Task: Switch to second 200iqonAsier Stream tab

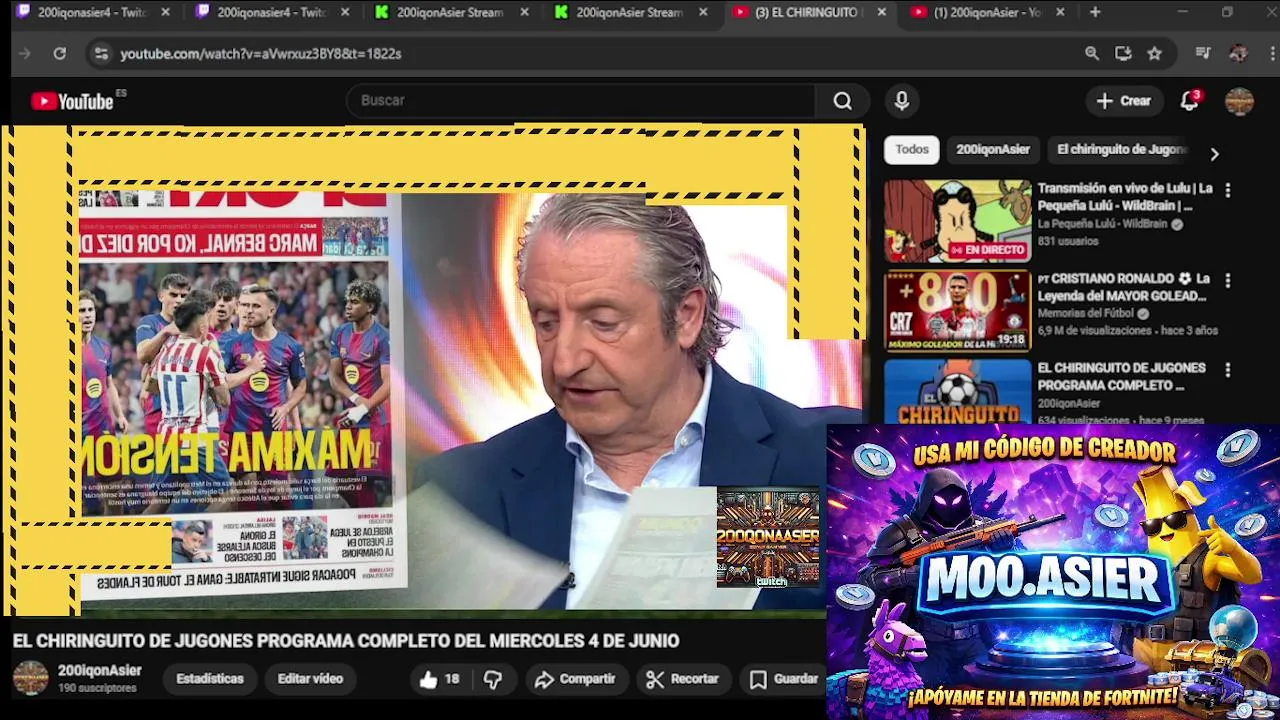Action: [x=630, y=12]
